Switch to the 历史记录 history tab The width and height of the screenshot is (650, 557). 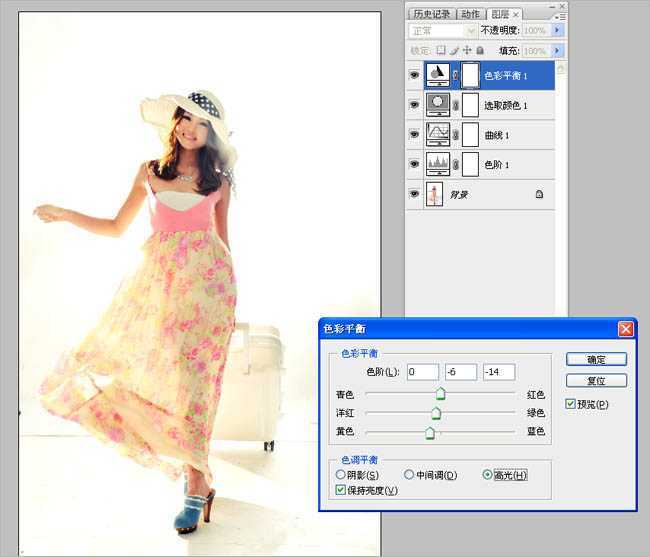pyautogui.click(x=431, y=14)
